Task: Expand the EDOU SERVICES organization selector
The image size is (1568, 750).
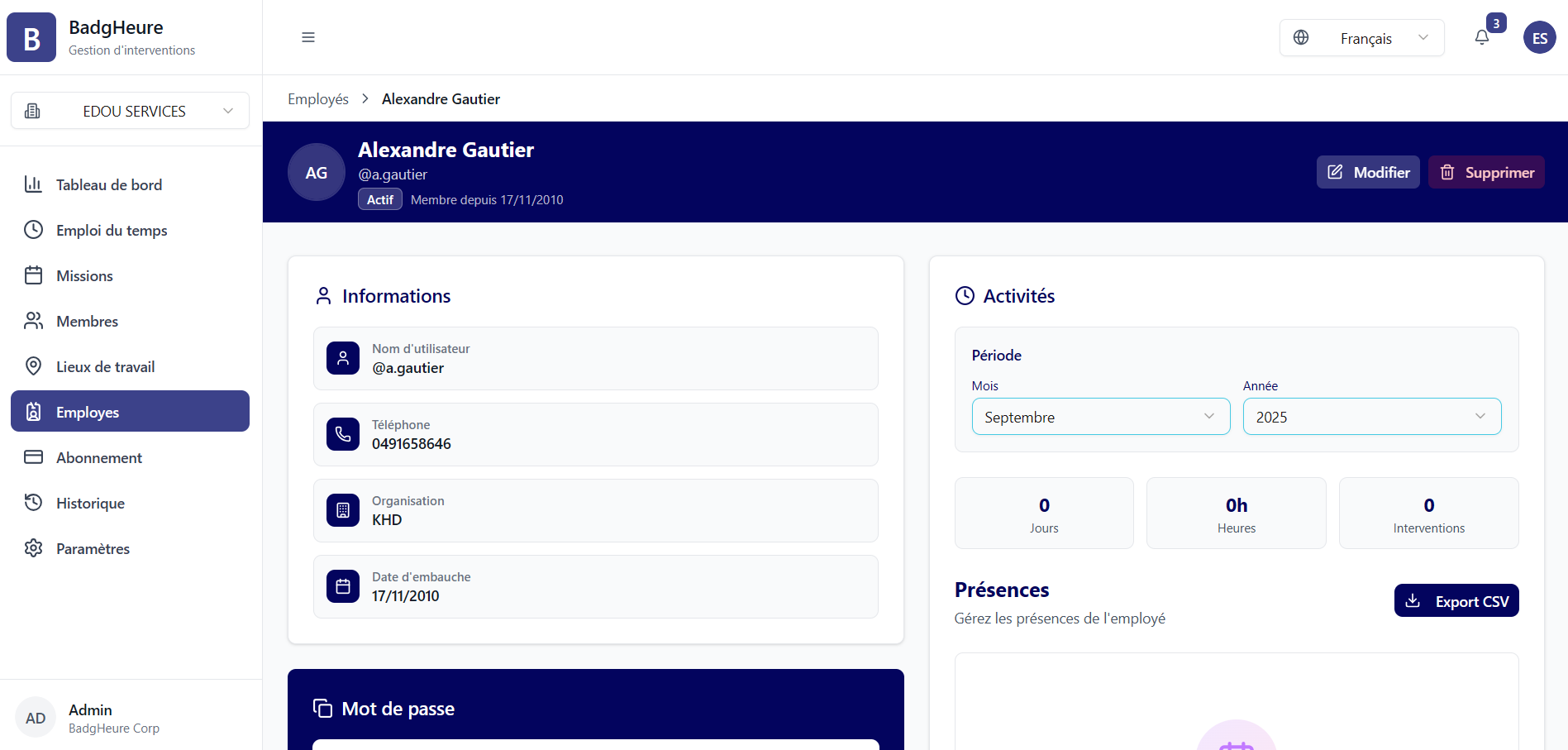Action: pos(130,111)
